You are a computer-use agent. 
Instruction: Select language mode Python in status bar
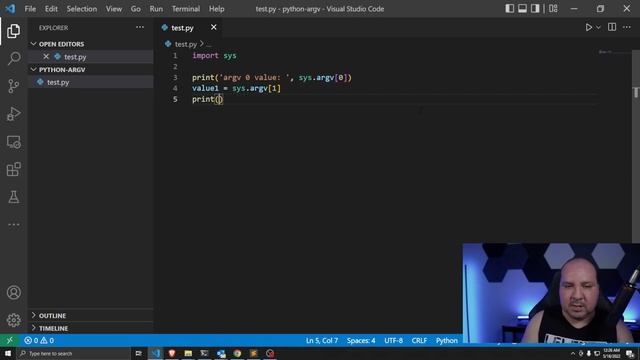pos(447,340)
